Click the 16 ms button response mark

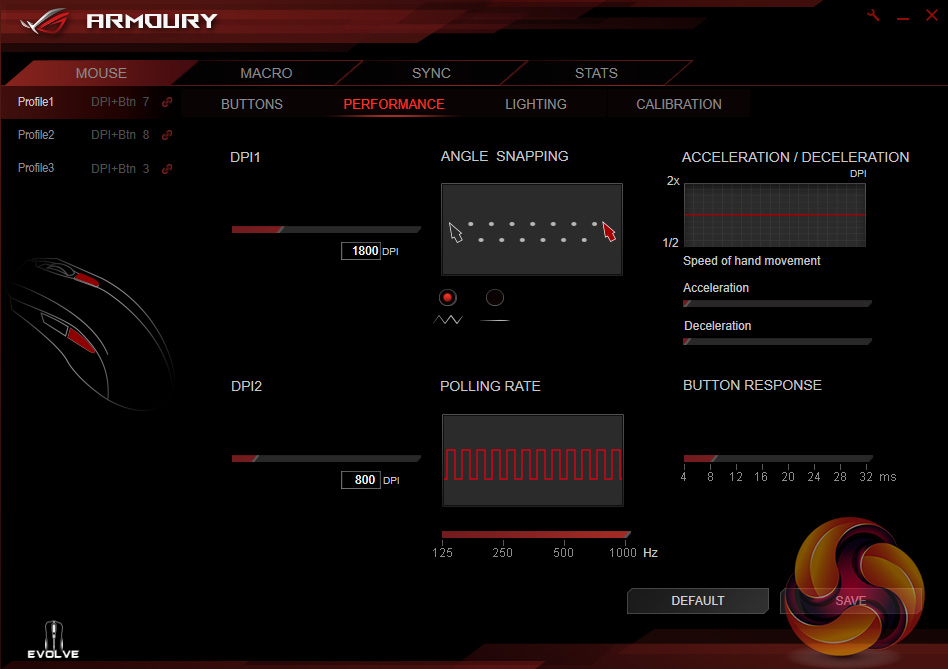tap(761, 477)
